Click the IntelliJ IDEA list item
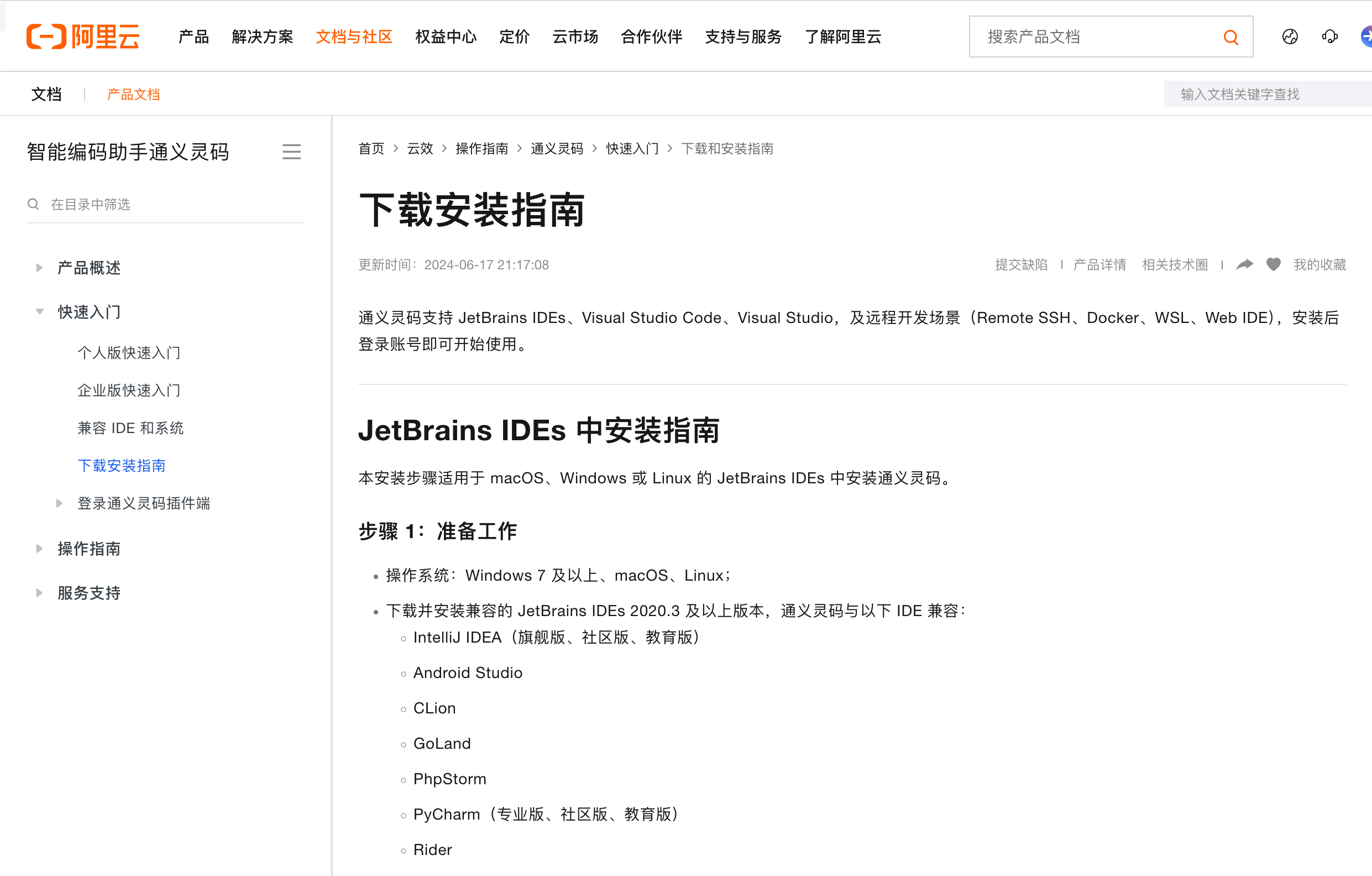 point(556,637)
